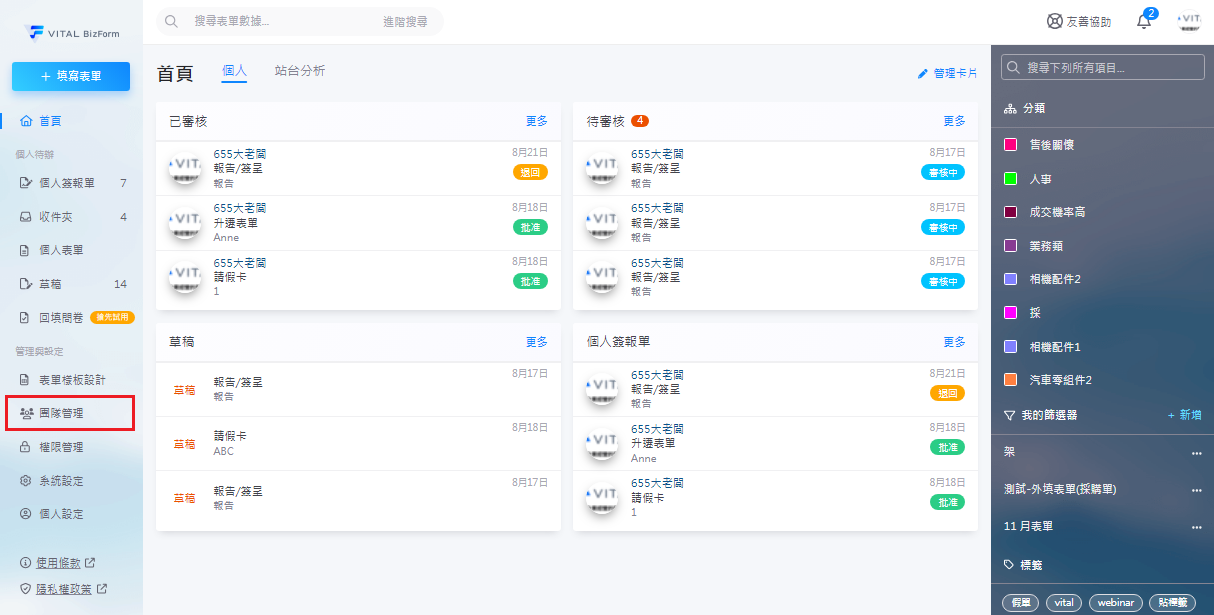Click the 填寫表單 button
This screenshot has width=1214, height=615.
(x=71, y=76)
